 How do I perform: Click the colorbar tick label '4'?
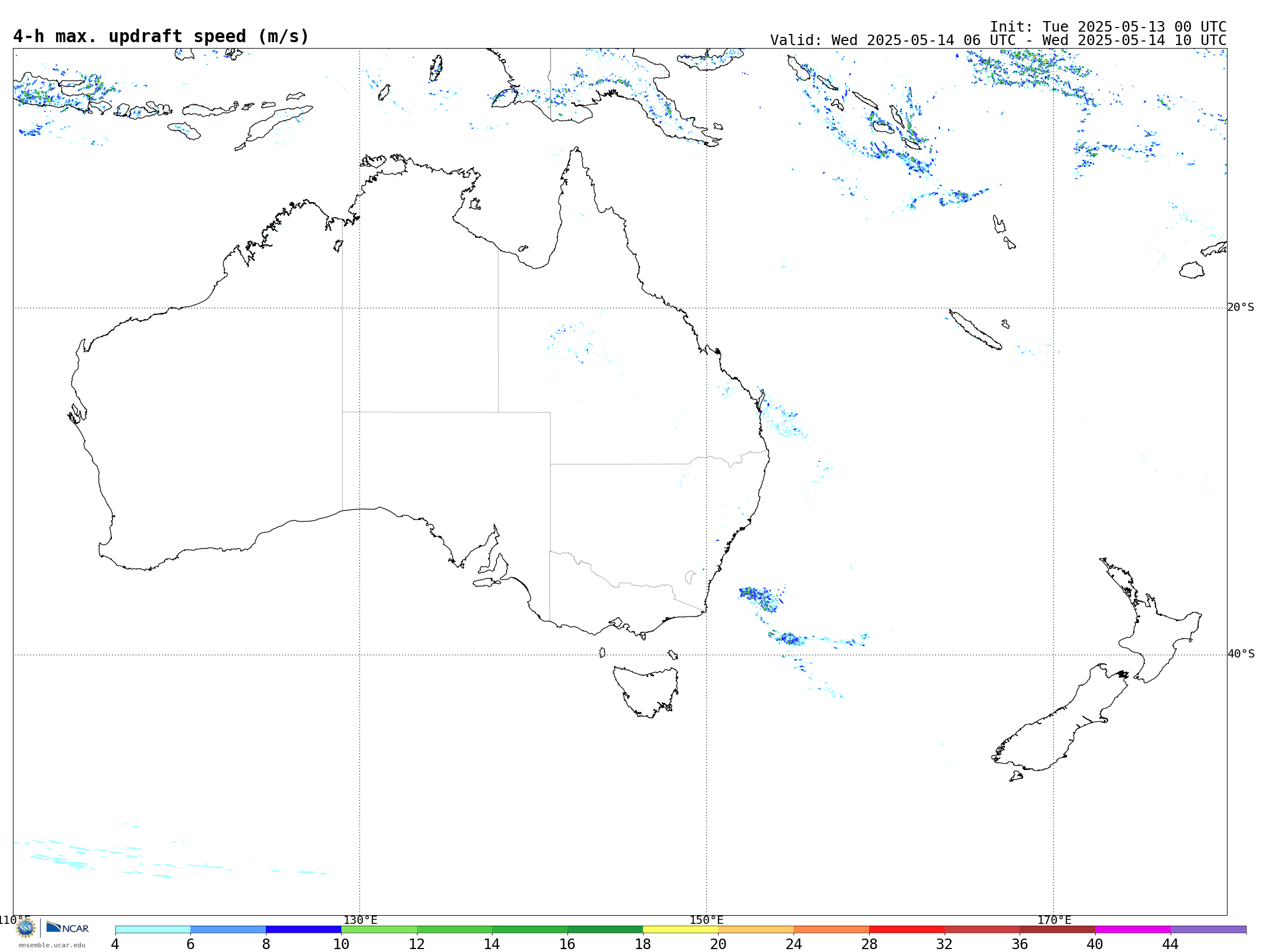coord(115,944)
